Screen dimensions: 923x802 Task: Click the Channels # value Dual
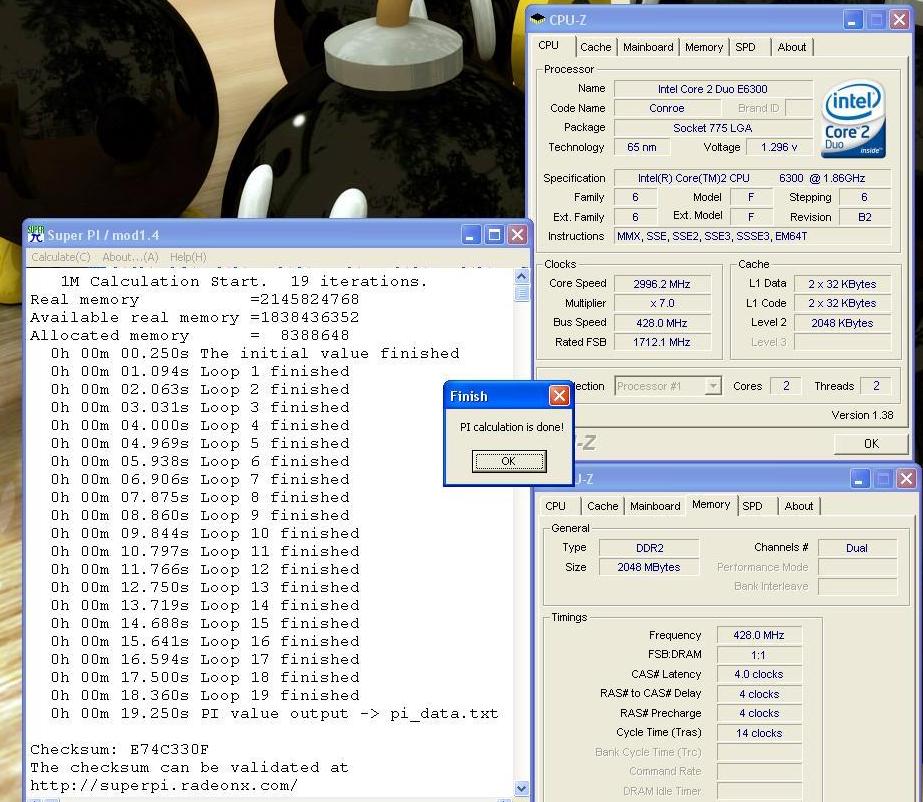pos(857,548)
